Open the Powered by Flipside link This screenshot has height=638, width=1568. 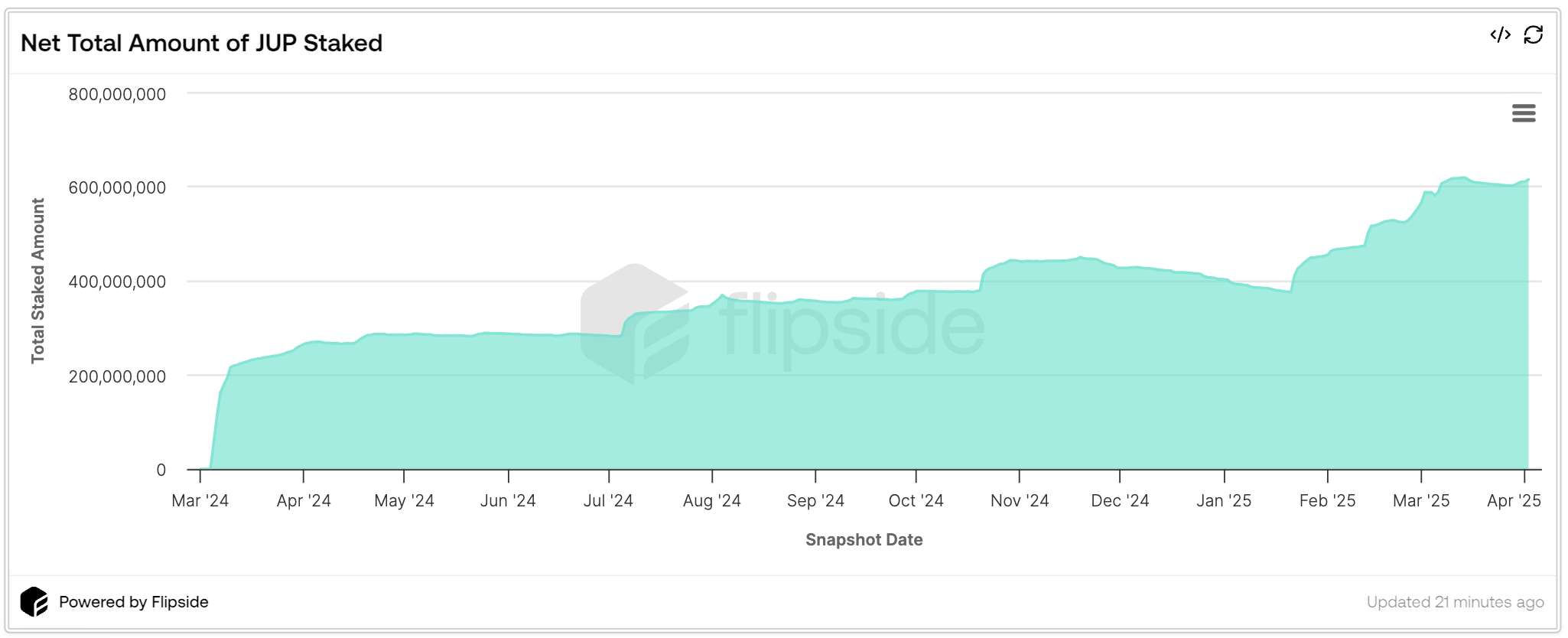[133, 602]
